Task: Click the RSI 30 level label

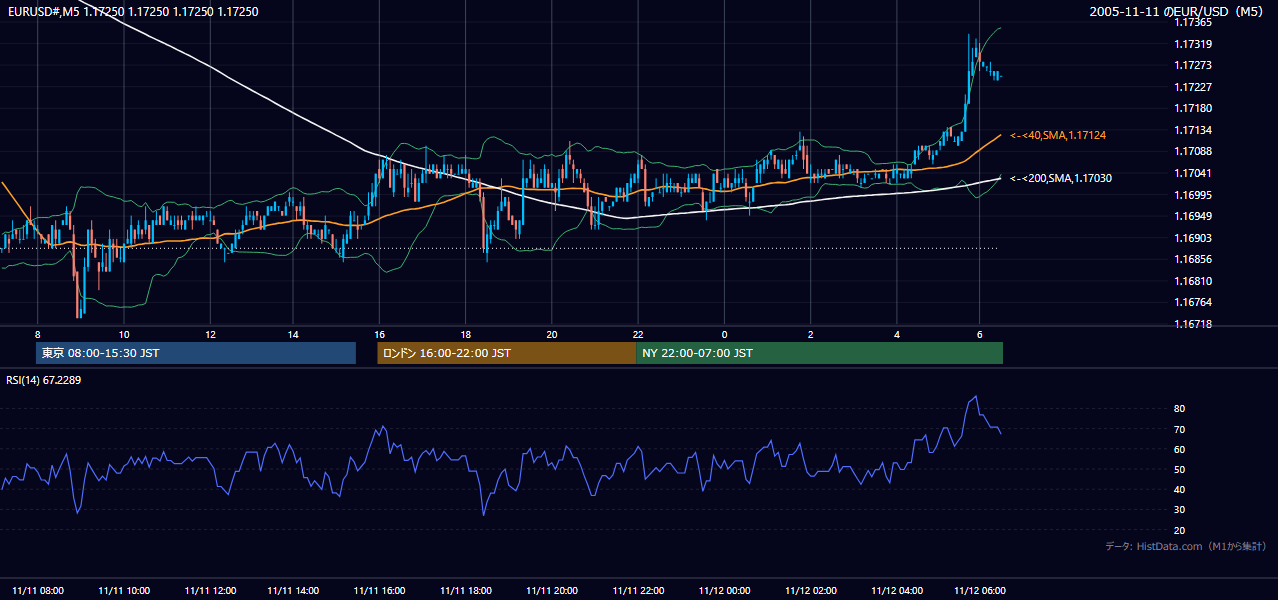Action: pos(1179,510)
